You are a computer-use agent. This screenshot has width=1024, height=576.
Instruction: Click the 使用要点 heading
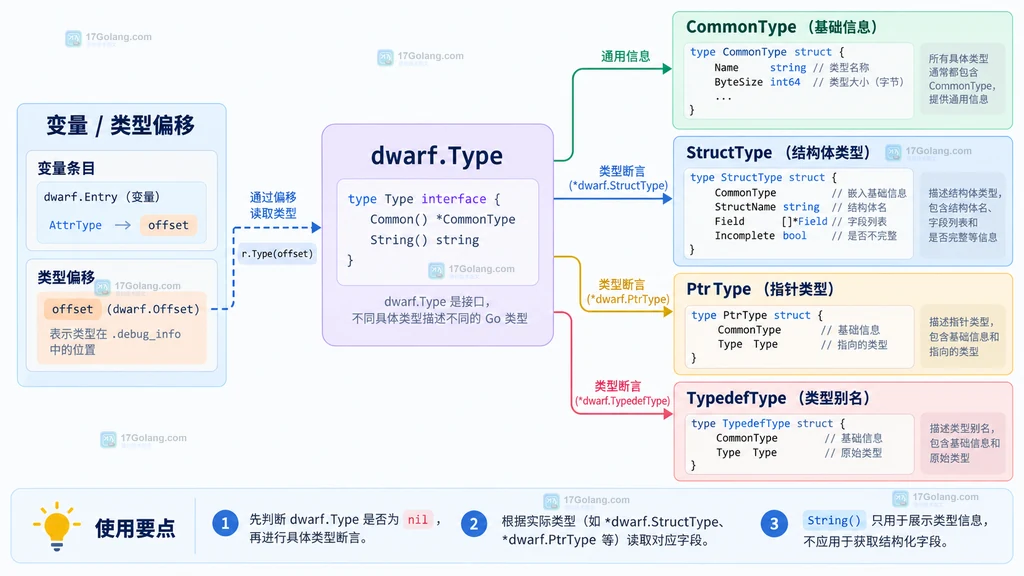pos(135,528)
